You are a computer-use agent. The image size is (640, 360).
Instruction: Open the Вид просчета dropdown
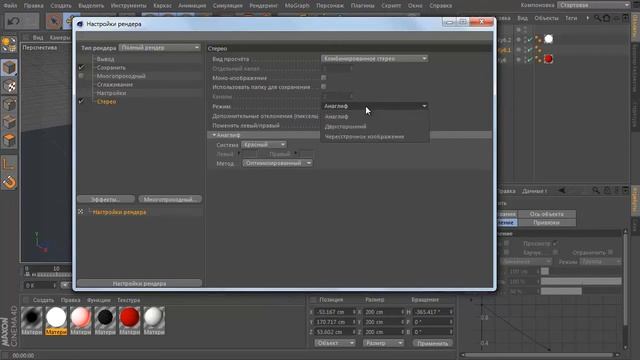(x=374, y=59)
